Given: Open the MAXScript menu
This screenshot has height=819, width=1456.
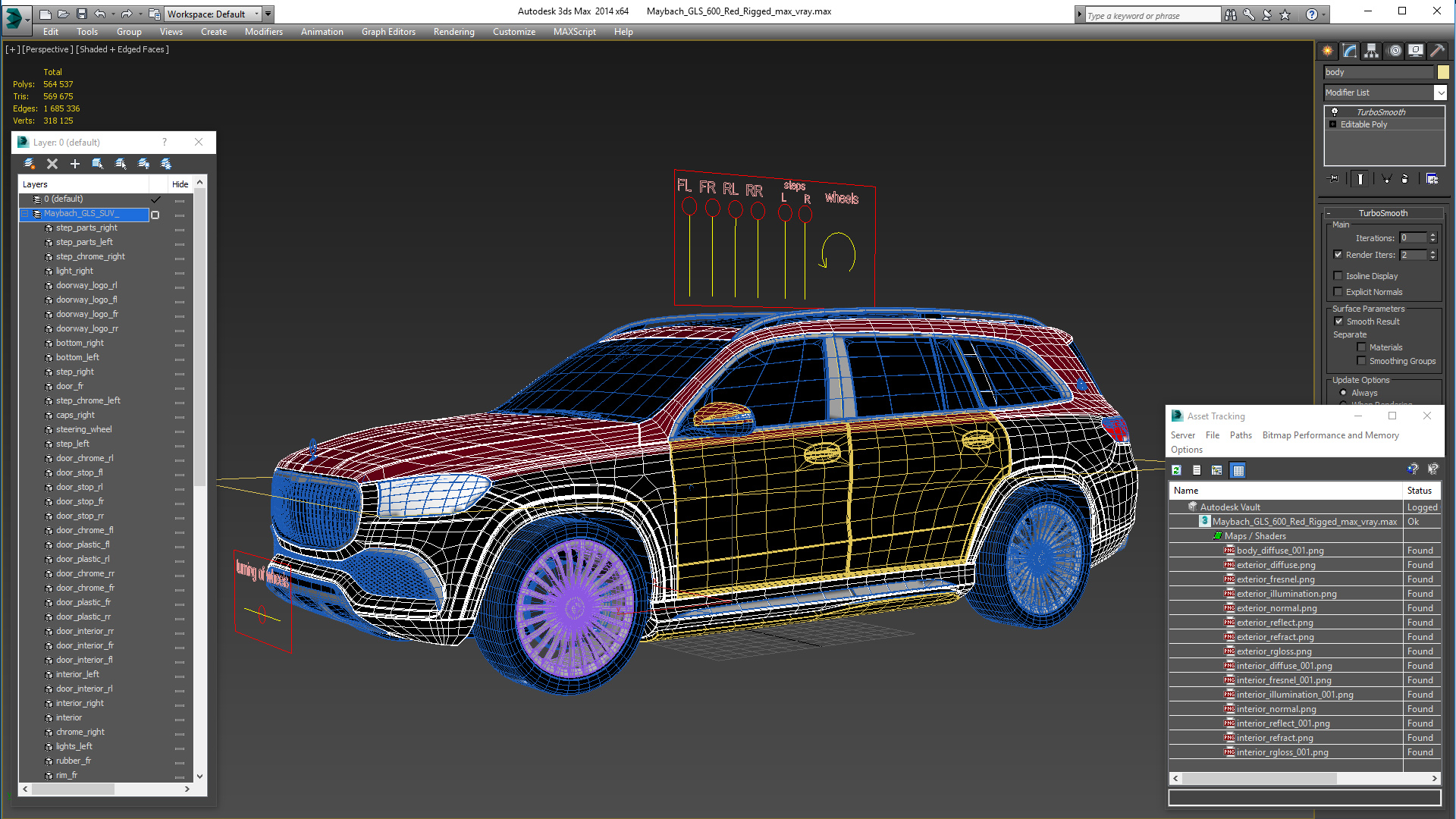Looking at the screenshot, I should tap(574, 32).
